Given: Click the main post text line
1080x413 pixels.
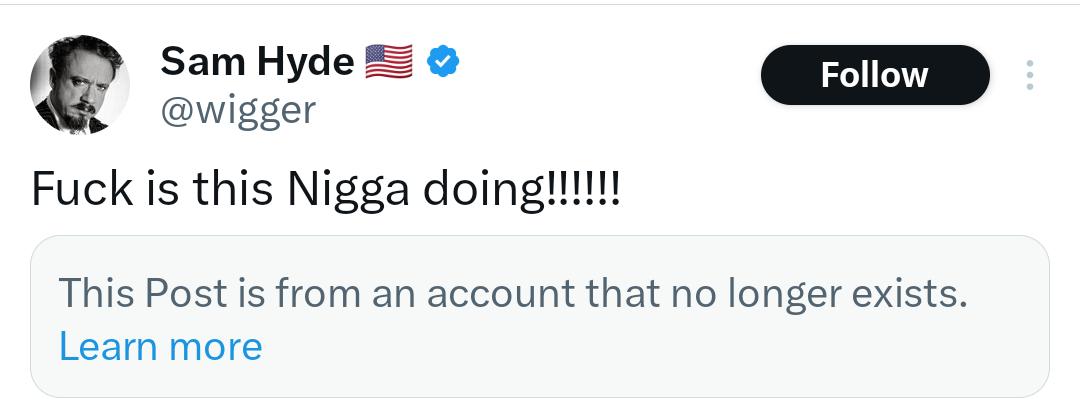Looking at the screenshot, I should tap(326, 188).
